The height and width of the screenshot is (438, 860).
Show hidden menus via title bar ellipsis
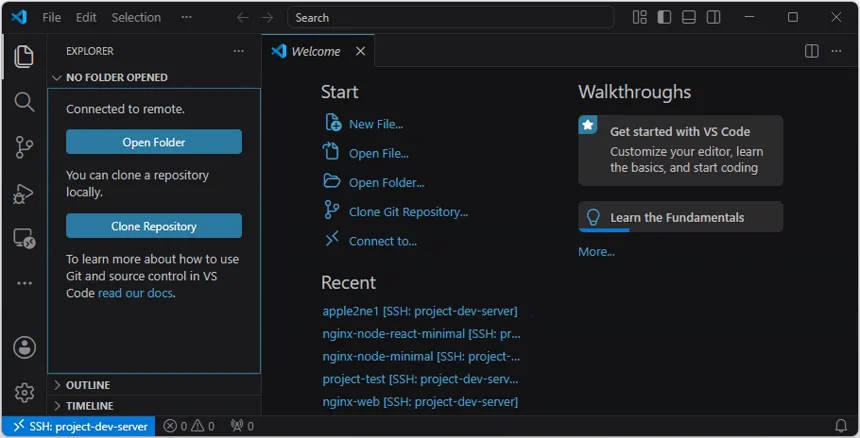(x=186, y=18)
